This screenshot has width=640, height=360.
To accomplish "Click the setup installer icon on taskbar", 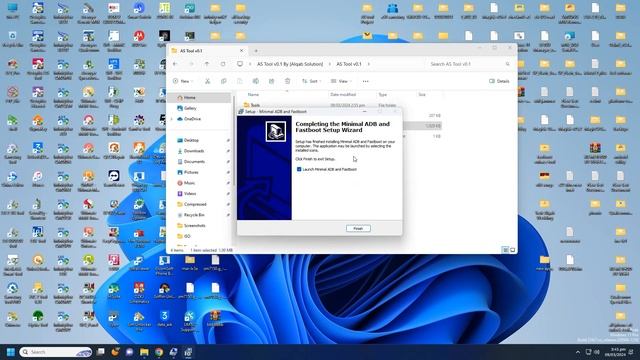I will tap(188, 352).
